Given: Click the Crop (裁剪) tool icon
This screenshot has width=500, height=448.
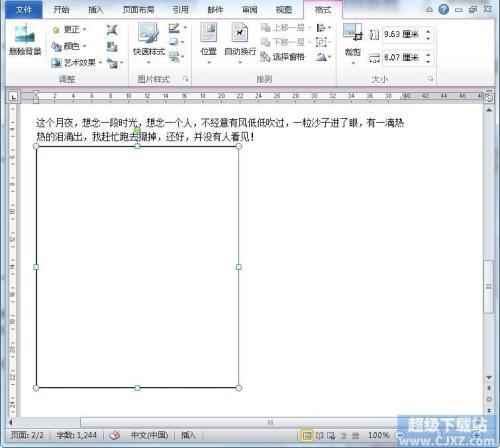Looking at the screenshot, I should [x=353, y=32].
